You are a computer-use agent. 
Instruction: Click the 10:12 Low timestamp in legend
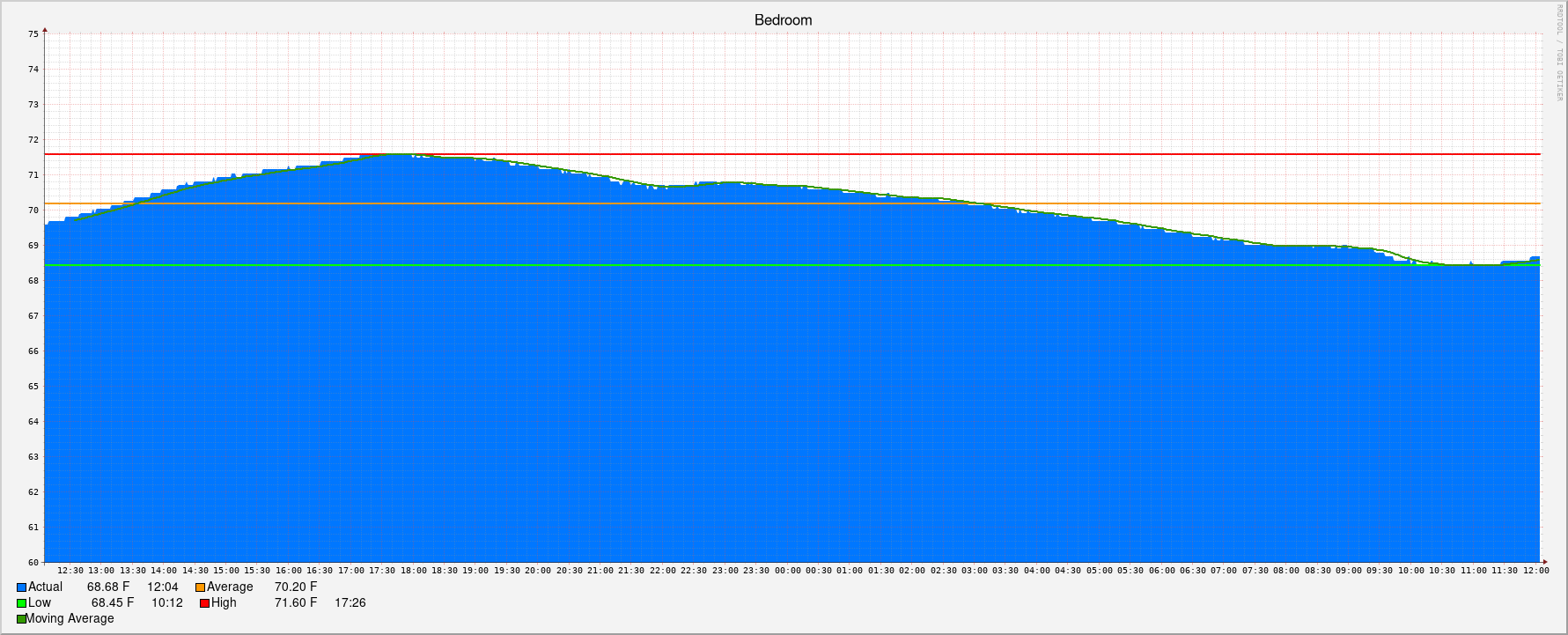click(x=167, y=603)
